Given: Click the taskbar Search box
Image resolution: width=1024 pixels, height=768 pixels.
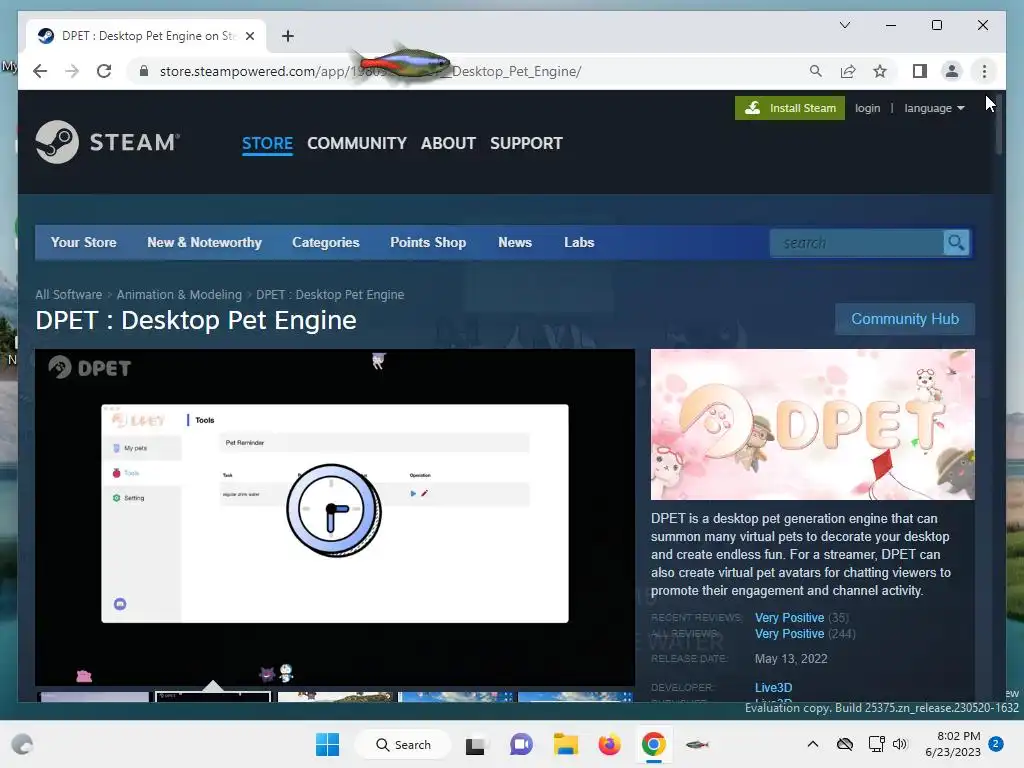Looking at the screenshot, I should pos(403,744).
